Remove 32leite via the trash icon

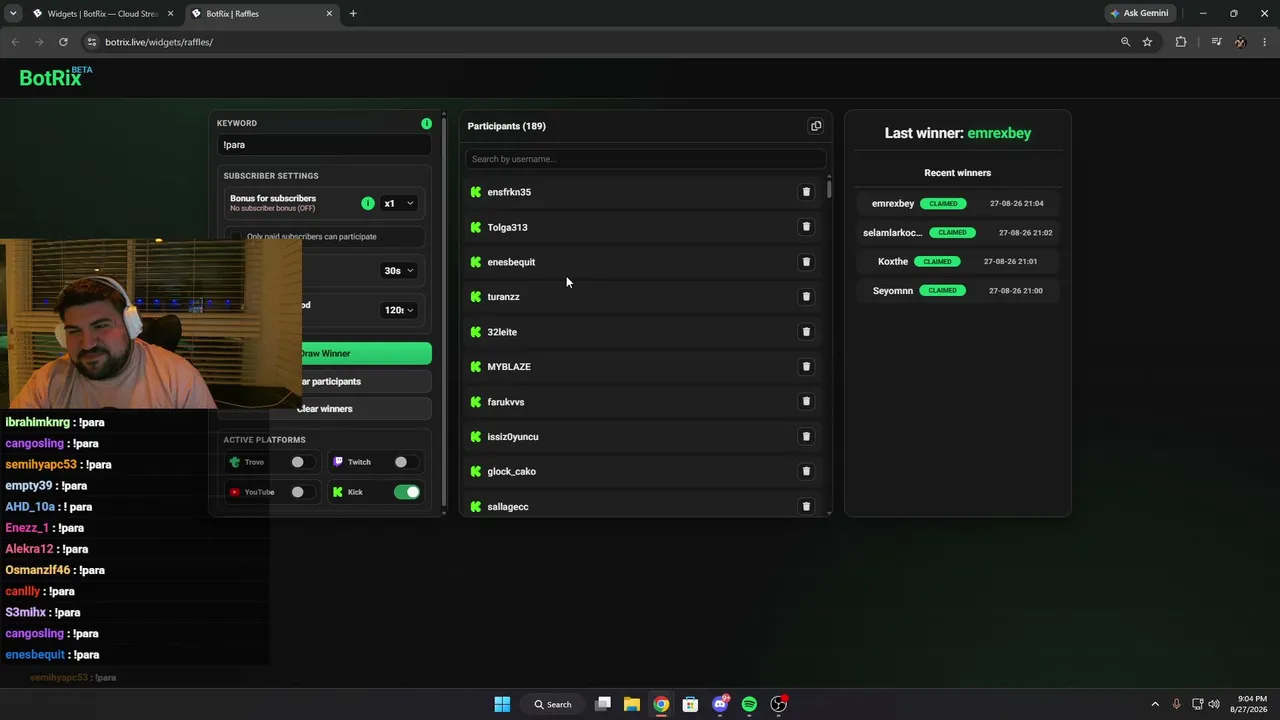[806, 332]
